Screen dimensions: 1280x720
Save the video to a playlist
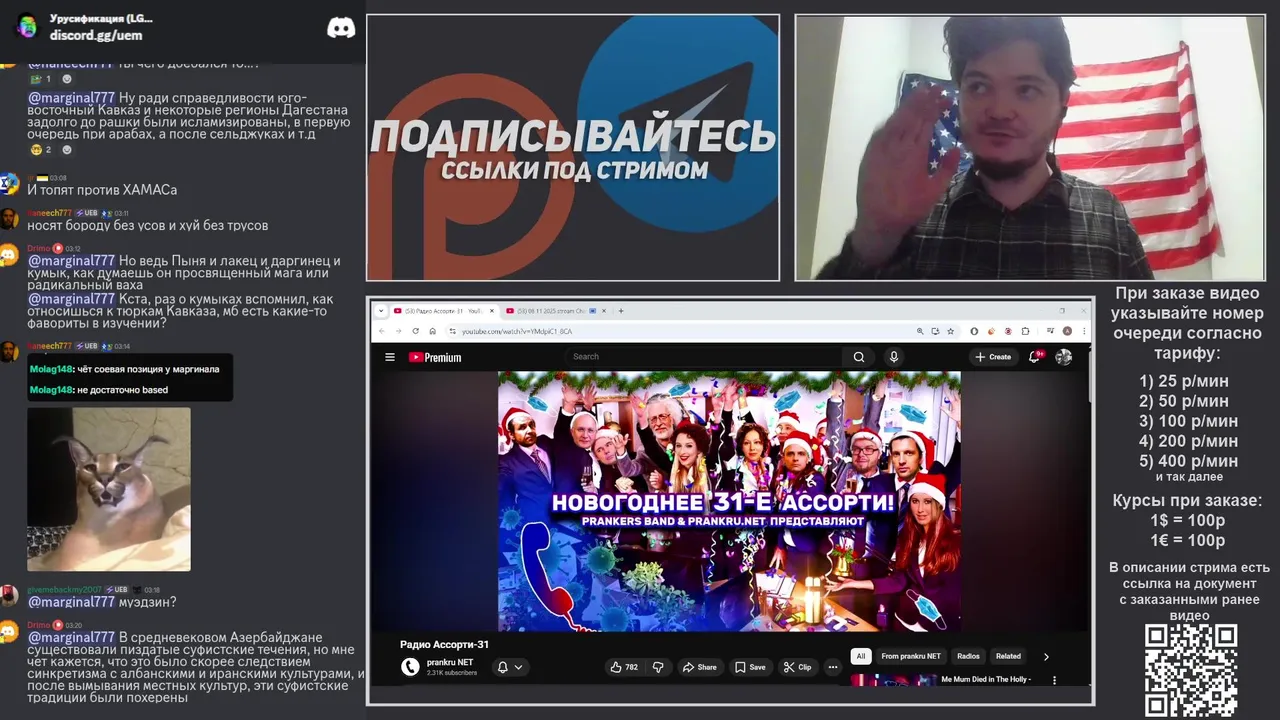click(750, 667)
